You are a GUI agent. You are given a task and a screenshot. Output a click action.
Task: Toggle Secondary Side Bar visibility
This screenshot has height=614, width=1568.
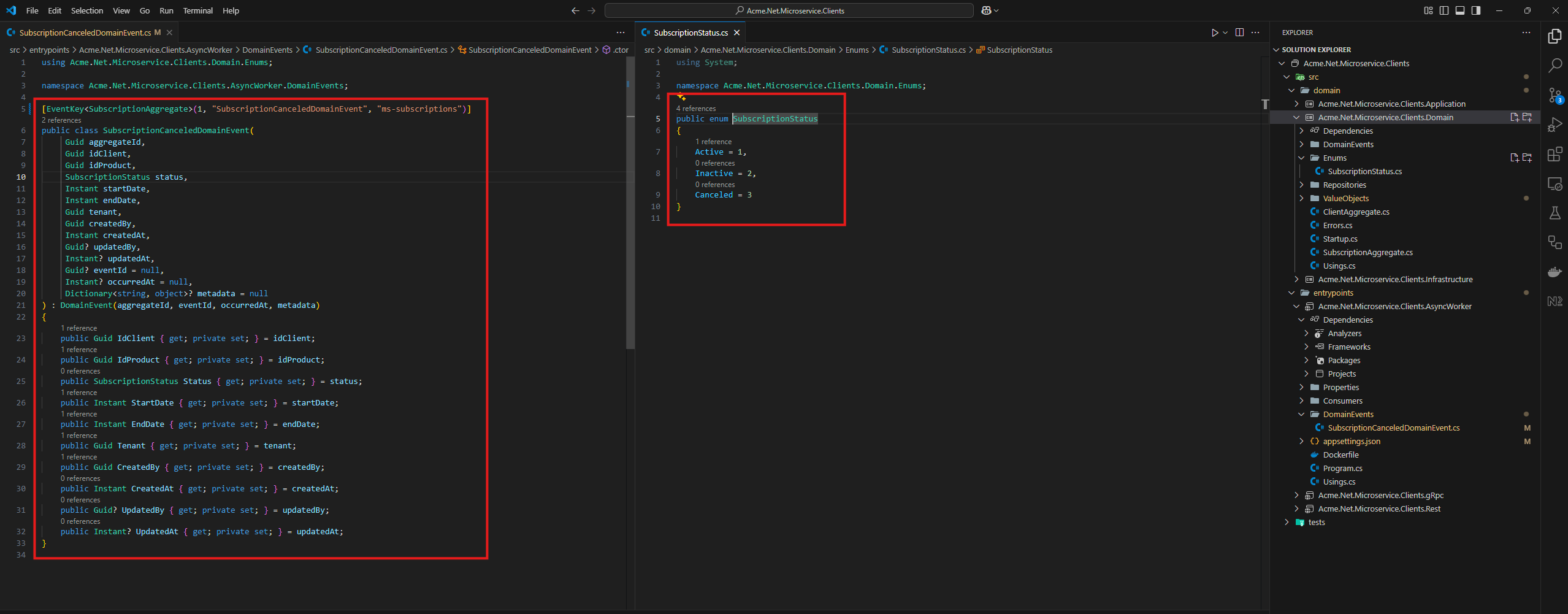(1476, 10)
